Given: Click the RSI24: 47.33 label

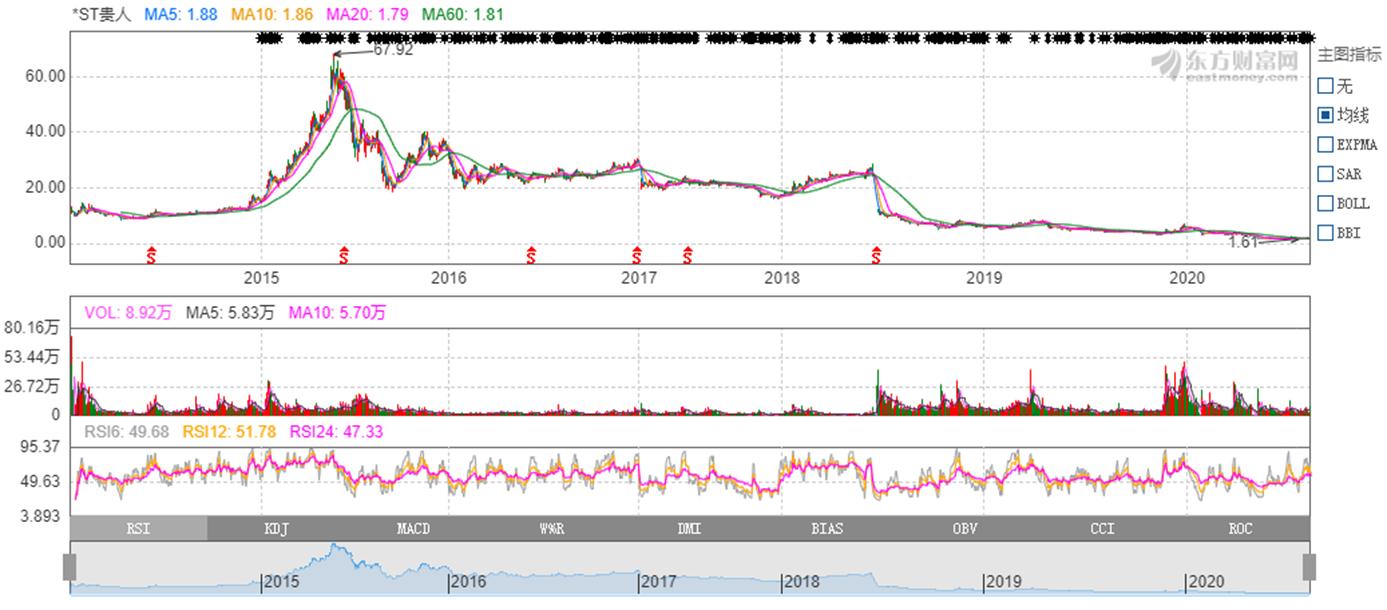Looking at the screenshot, I should coord(335,431).
